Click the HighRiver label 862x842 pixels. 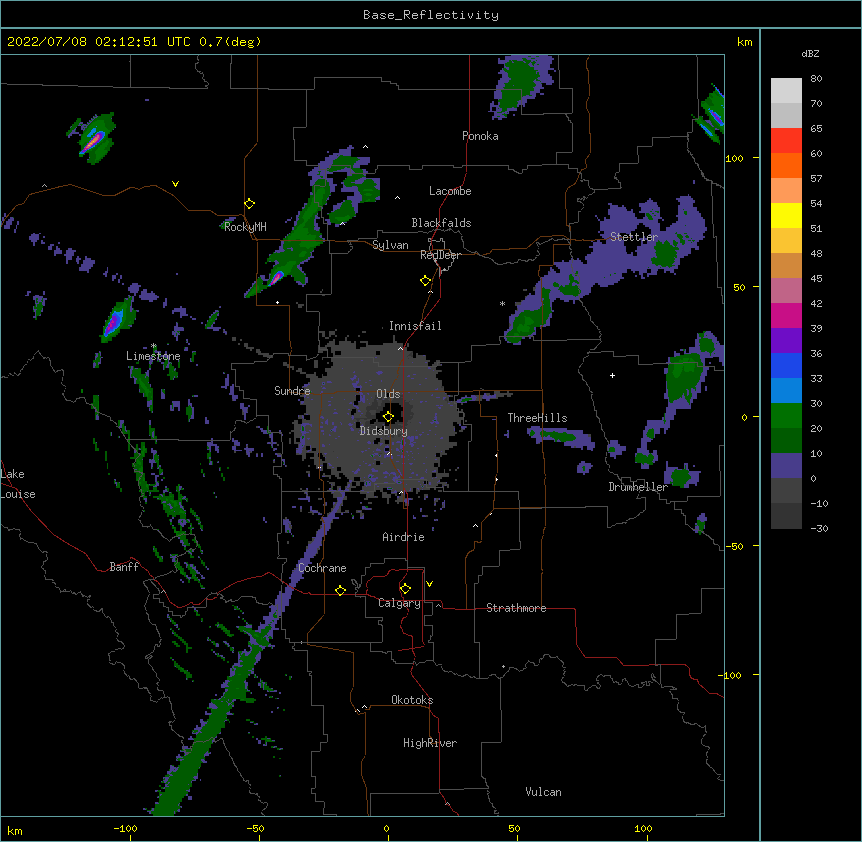[430, 743]
